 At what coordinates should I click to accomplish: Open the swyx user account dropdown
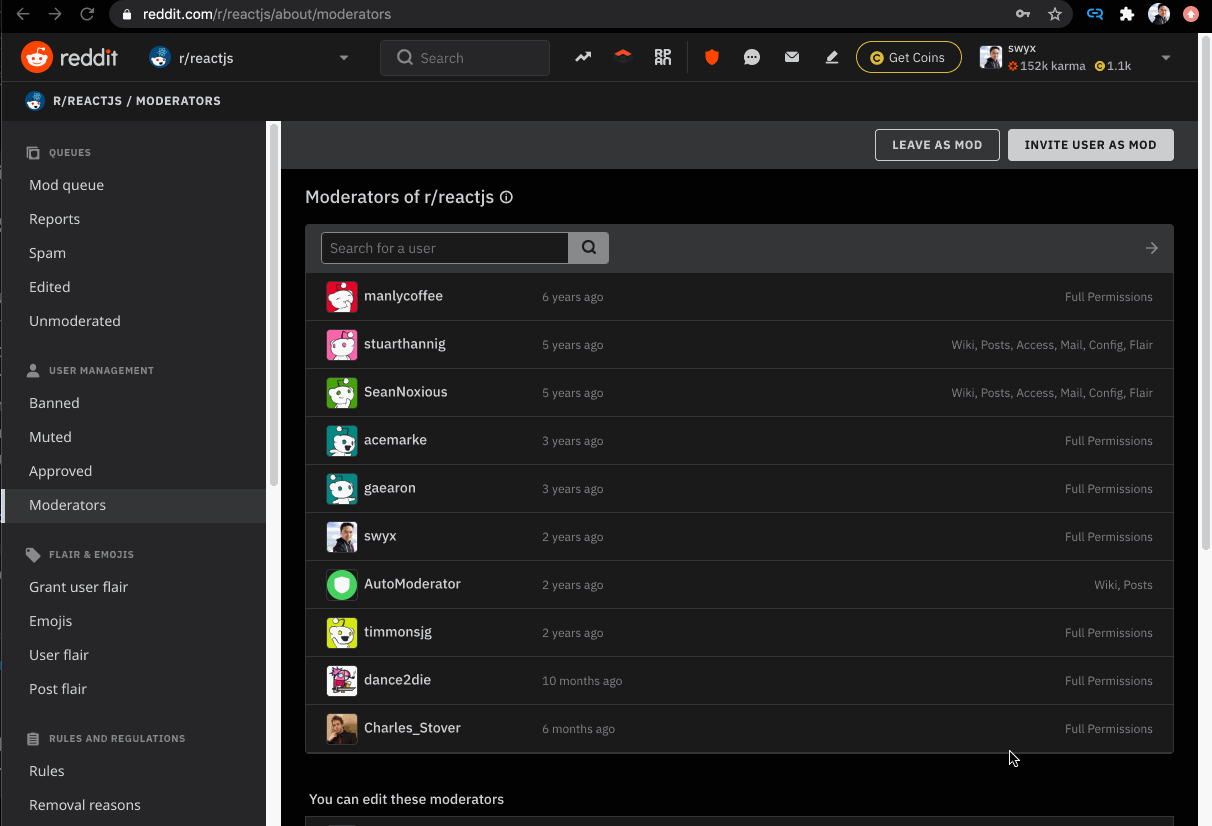tap(1165, 58)
